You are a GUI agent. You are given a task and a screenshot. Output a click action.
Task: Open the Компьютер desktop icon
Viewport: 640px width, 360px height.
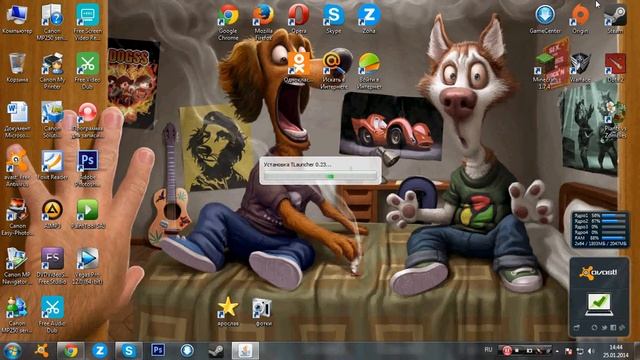pos(17,19)
